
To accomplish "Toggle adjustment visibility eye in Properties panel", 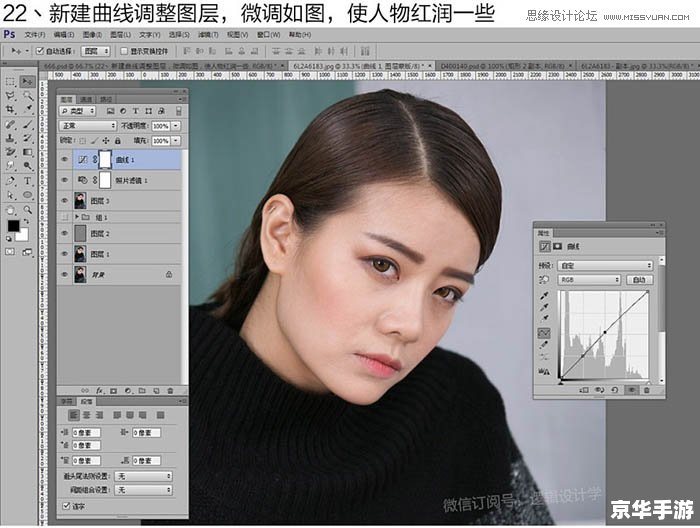I will [632, 390].
